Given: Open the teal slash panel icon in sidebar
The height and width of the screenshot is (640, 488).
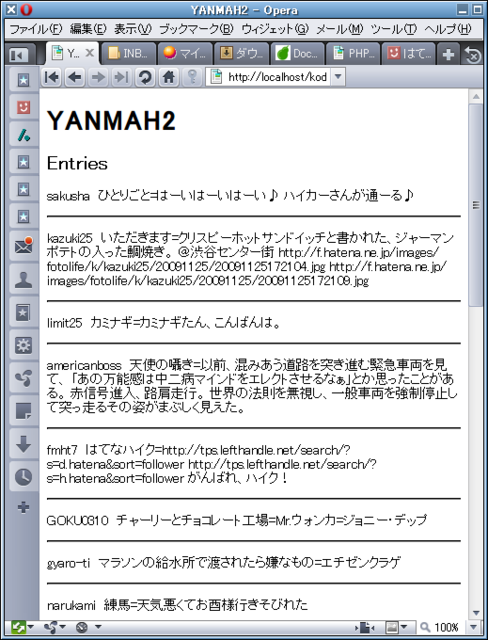Looking at the screenshot, I should click(23, 134).
